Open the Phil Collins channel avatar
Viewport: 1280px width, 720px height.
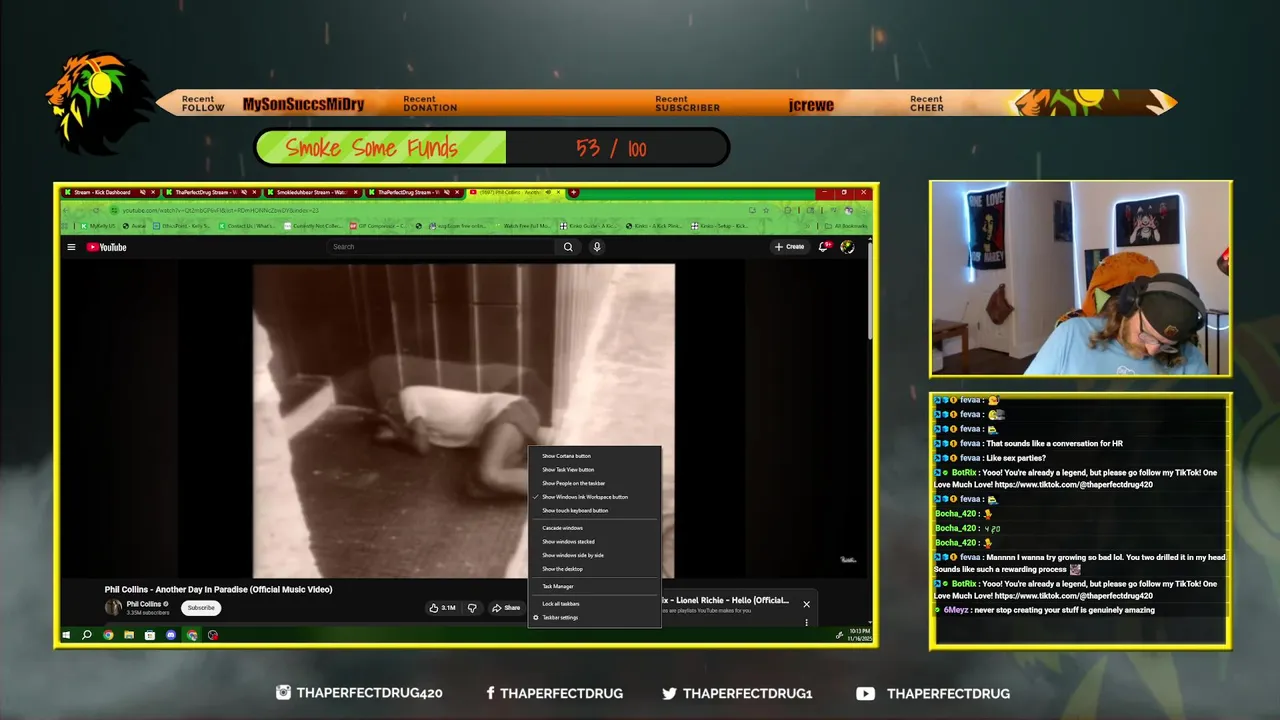point(113,607)
